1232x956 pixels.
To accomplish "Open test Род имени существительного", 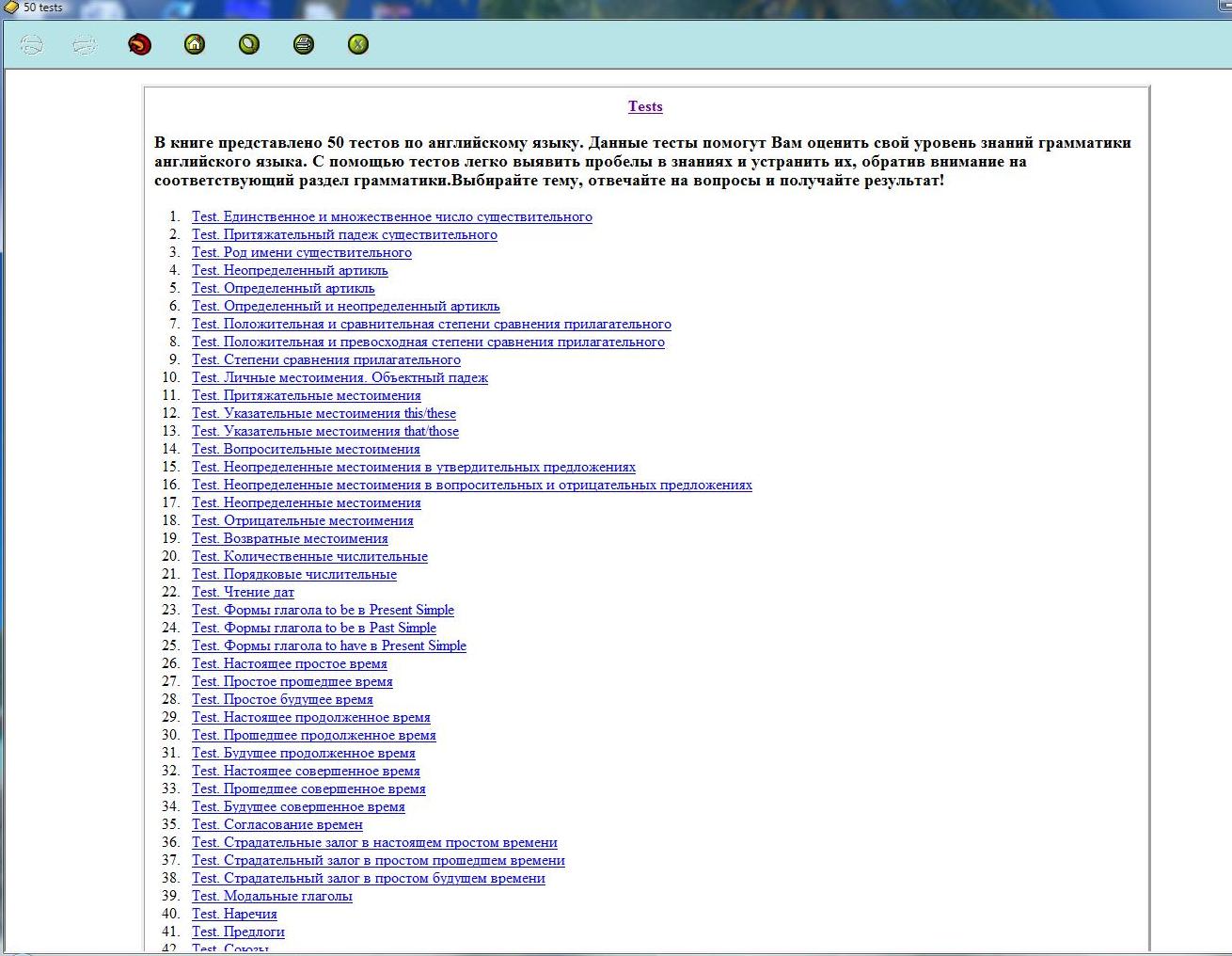I will coord(302,252).
